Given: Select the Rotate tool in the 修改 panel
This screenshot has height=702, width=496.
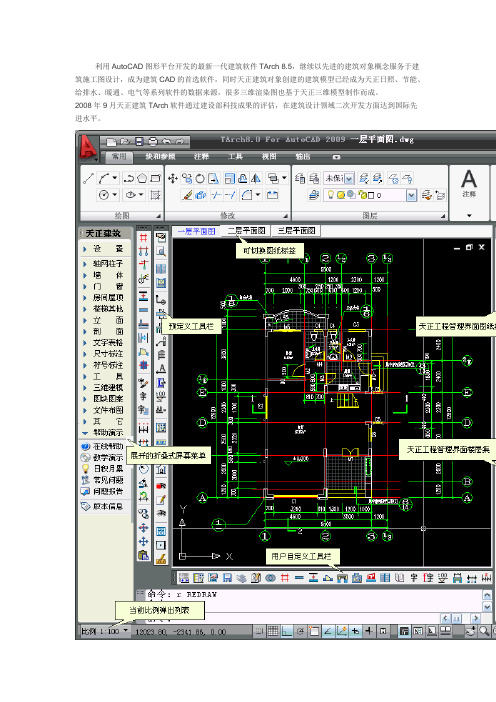Looking at the screenshot, I should 200,179.
